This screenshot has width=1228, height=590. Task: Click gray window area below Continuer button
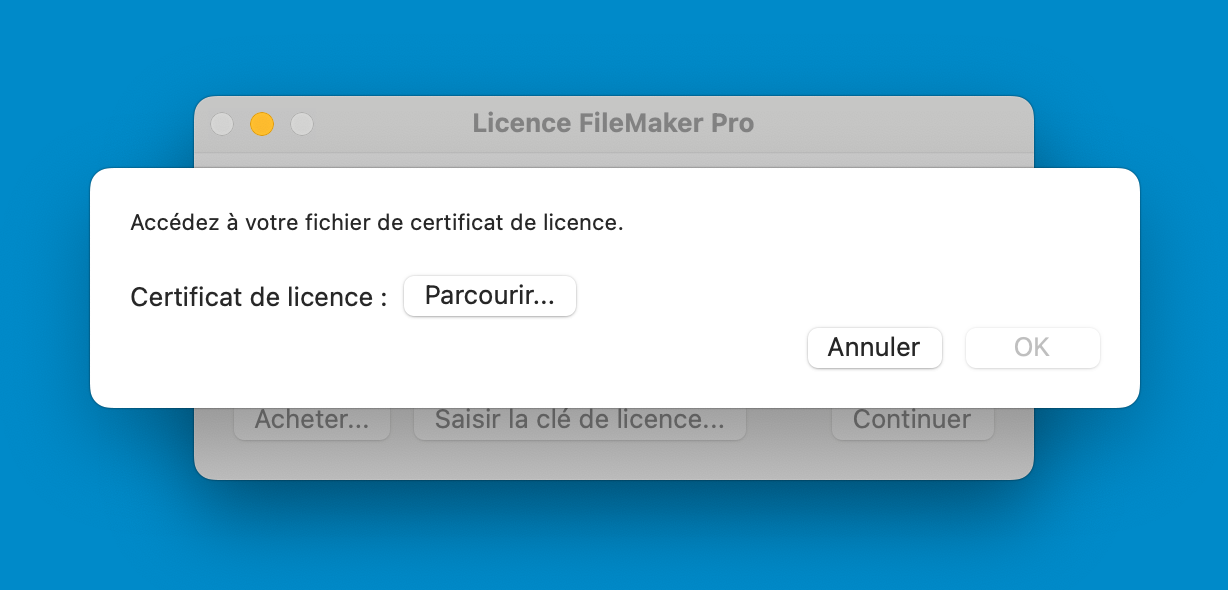(912, 460)
